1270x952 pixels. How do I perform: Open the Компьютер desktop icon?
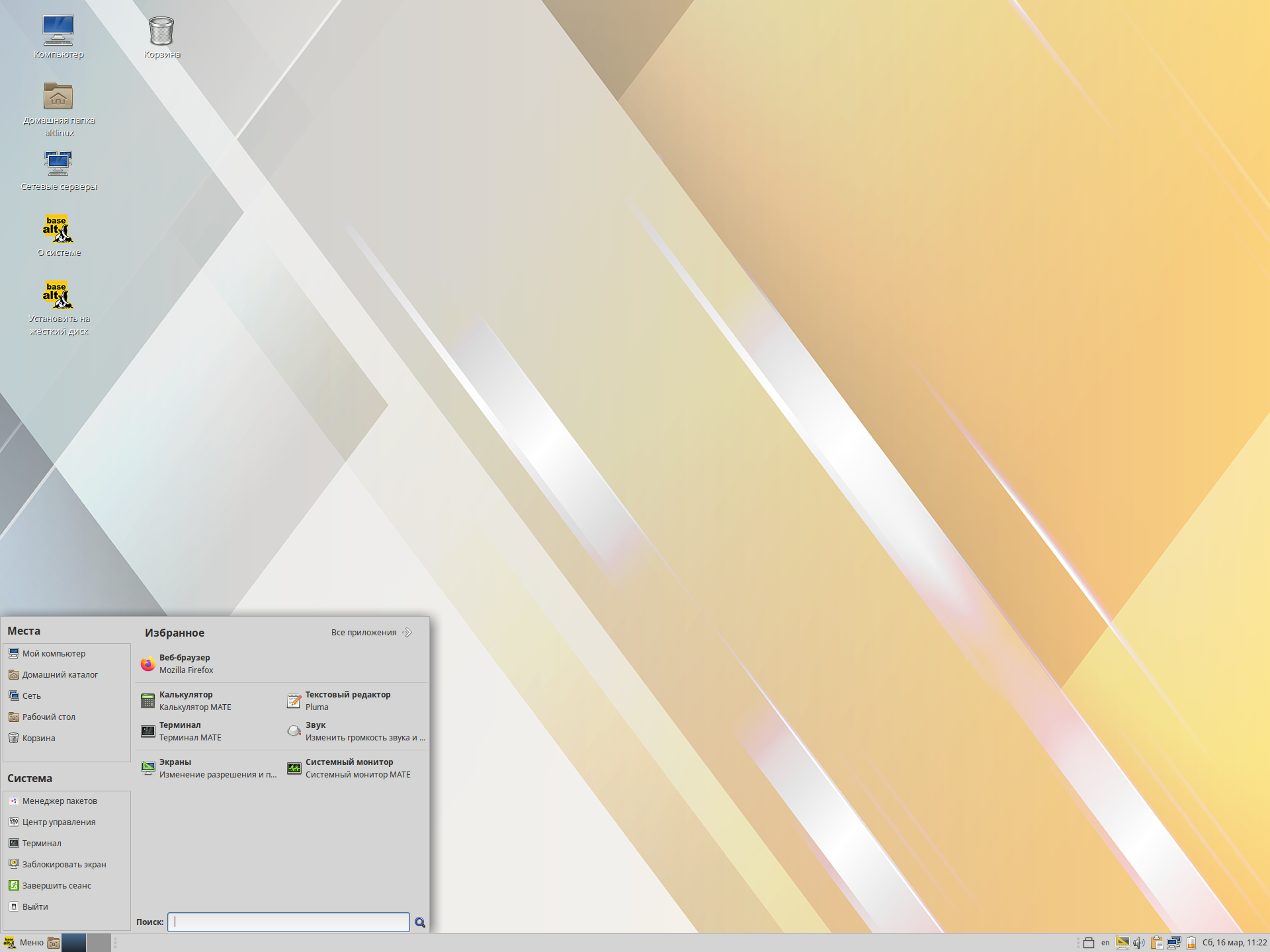(x=58, y=37)
